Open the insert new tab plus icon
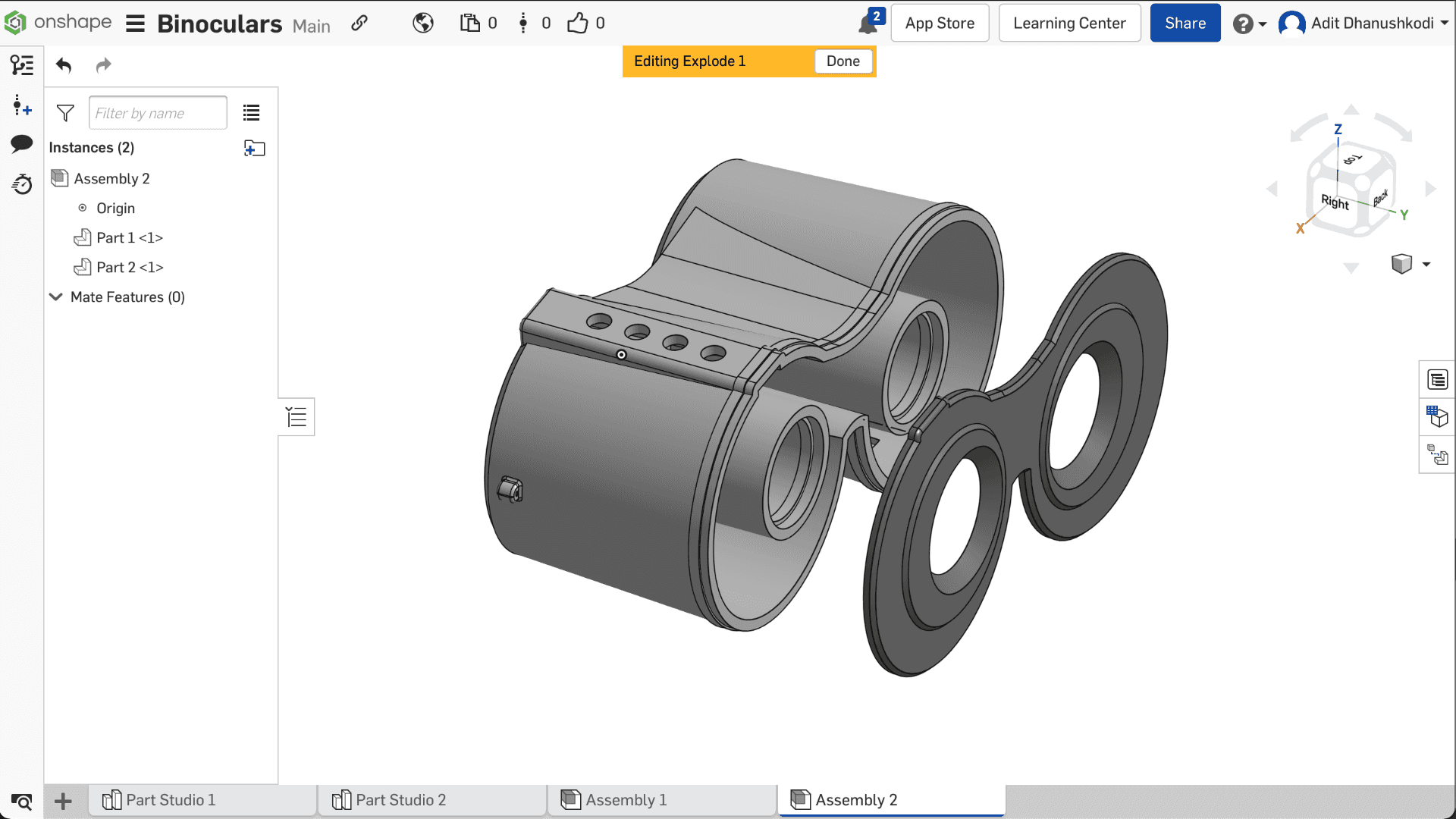 (x=64, y=801)
